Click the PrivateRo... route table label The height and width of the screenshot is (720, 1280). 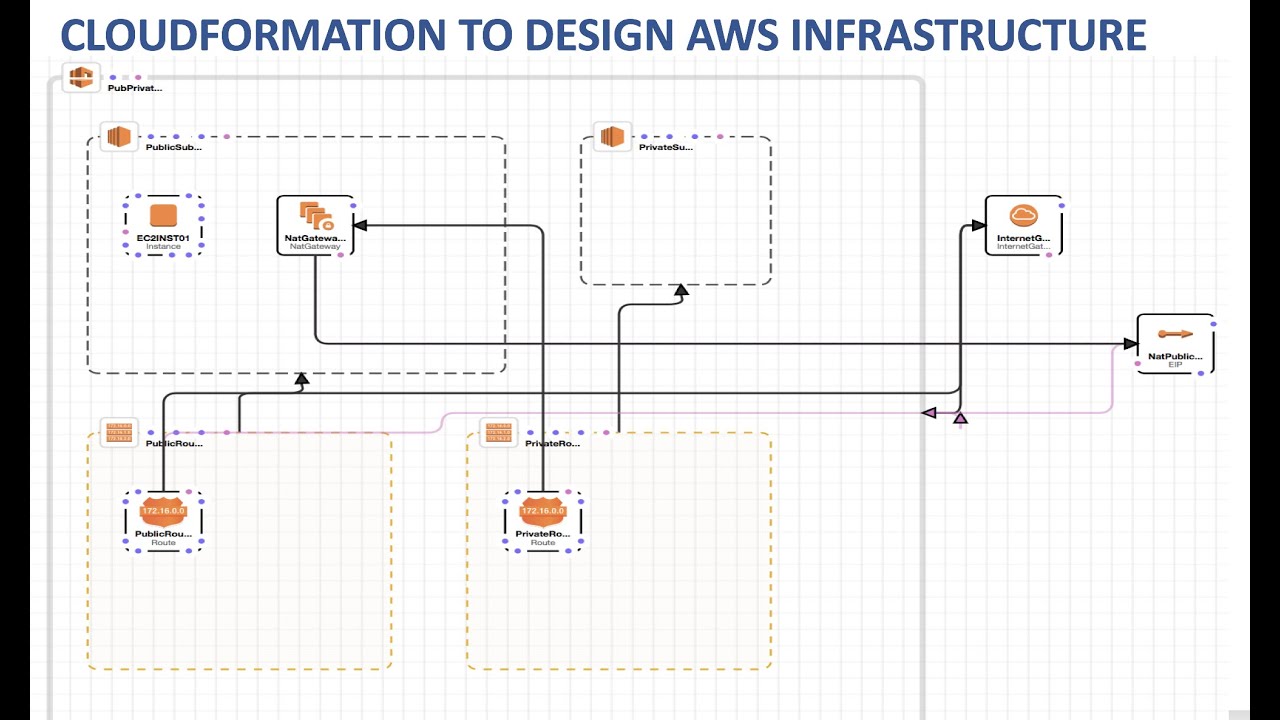[553, 443]
